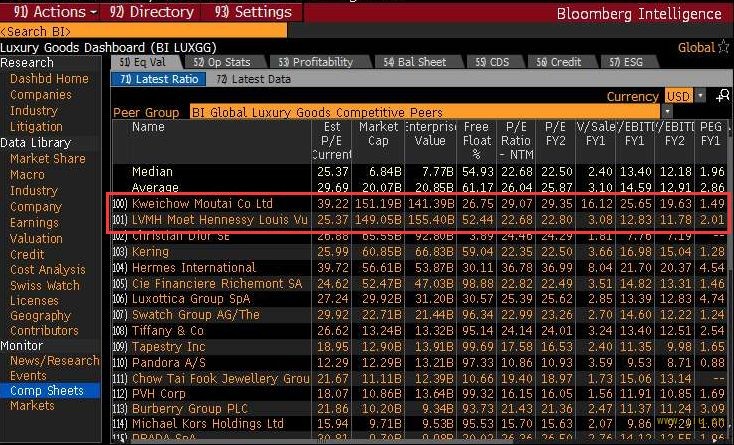Open Earnings in the sidebar

point(34,223)
